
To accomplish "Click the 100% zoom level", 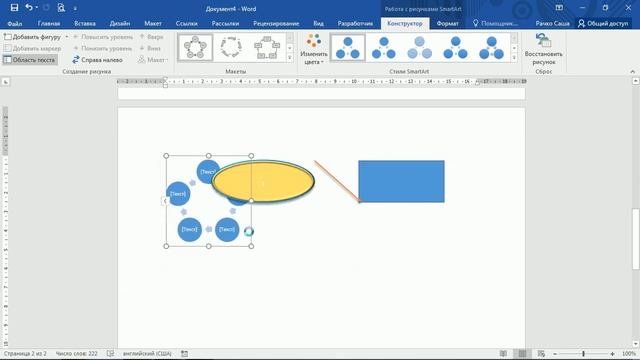I will point(629,354).
